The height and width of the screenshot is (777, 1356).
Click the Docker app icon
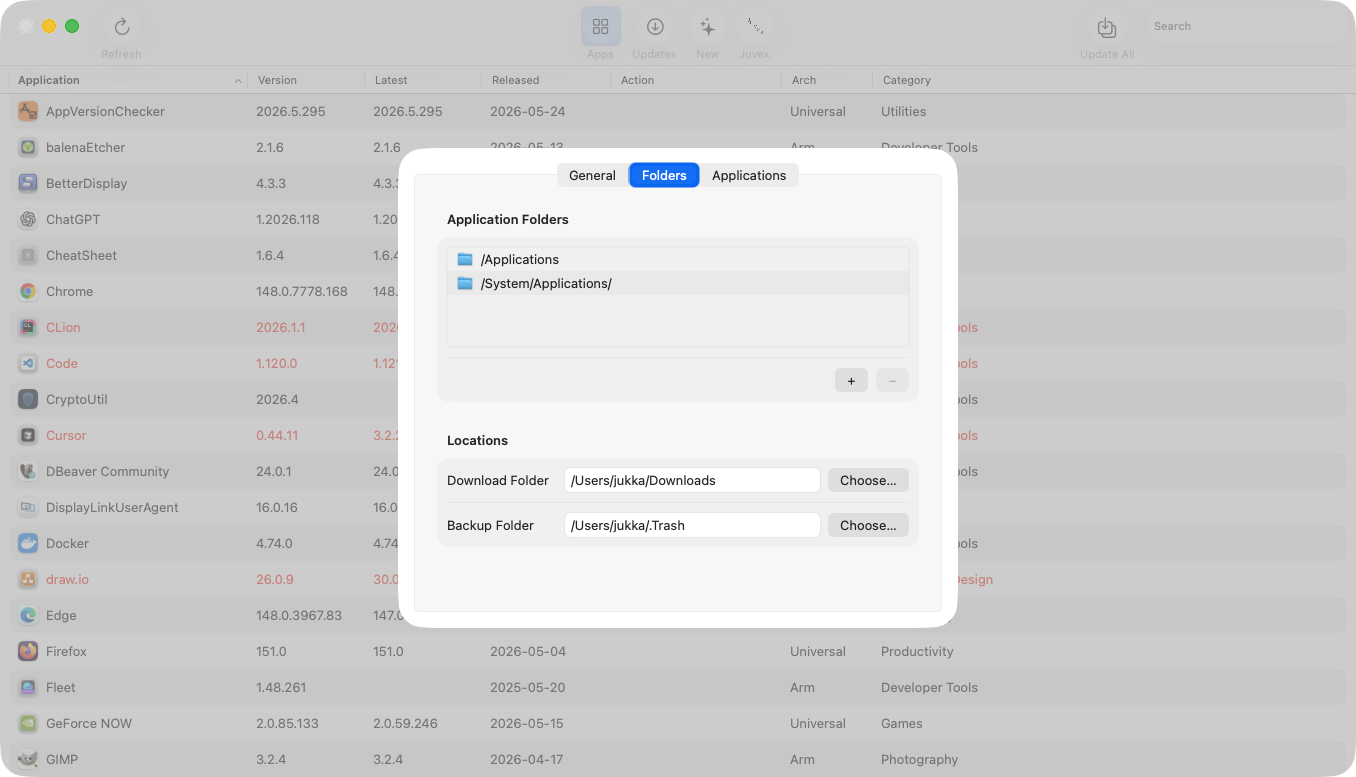[x=28, y=543]
